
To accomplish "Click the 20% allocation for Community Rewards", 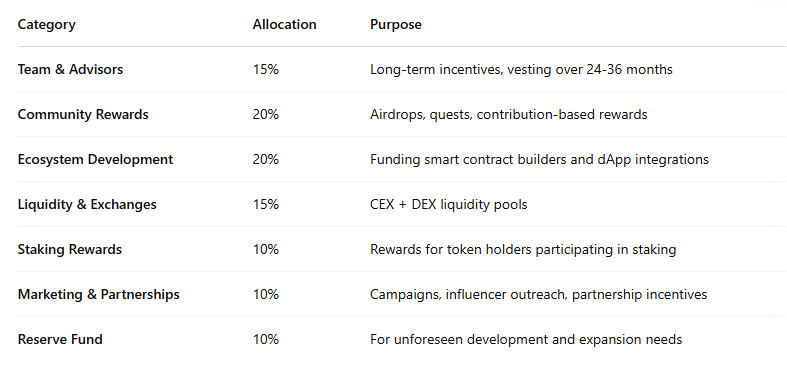I will tap(266, 114).
